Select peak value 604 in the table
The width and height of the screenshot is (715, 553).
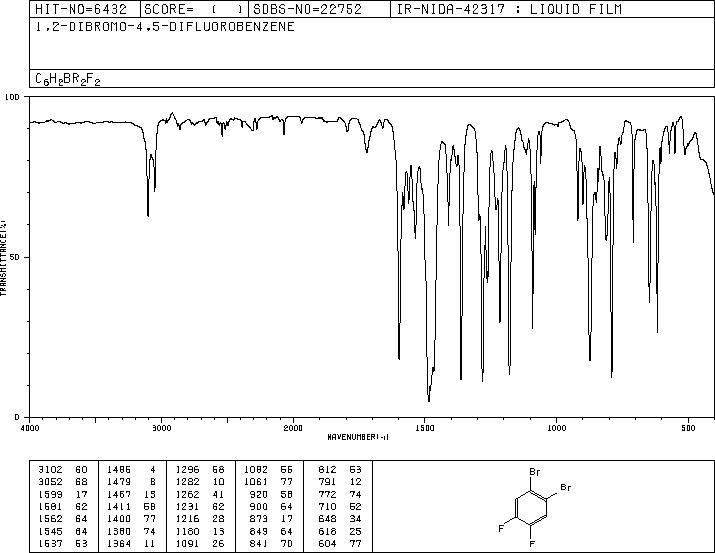(327, 543)
